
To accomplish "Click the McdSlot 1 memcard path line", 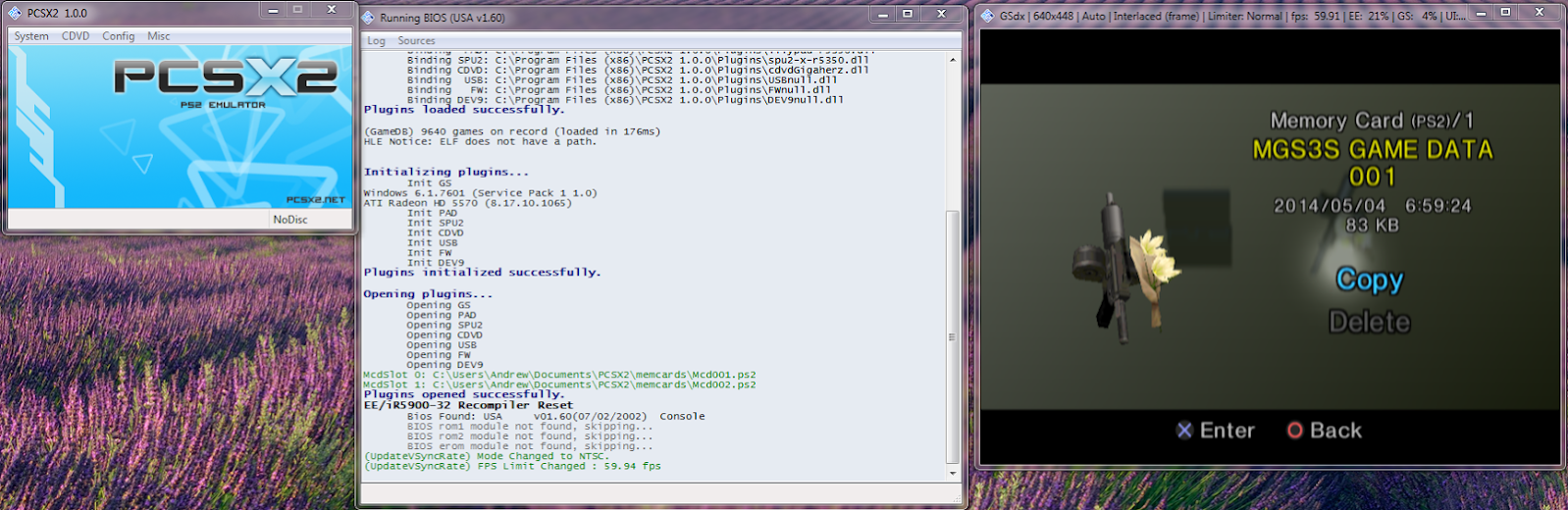I will coord(559,384).
